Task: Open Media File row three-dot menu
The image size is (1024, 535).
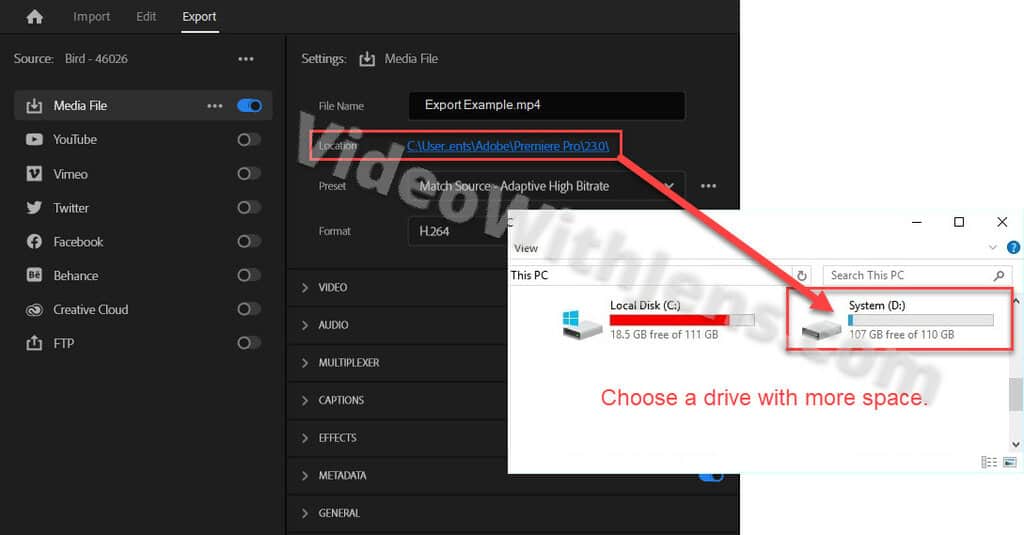Action: coord(215,106)
